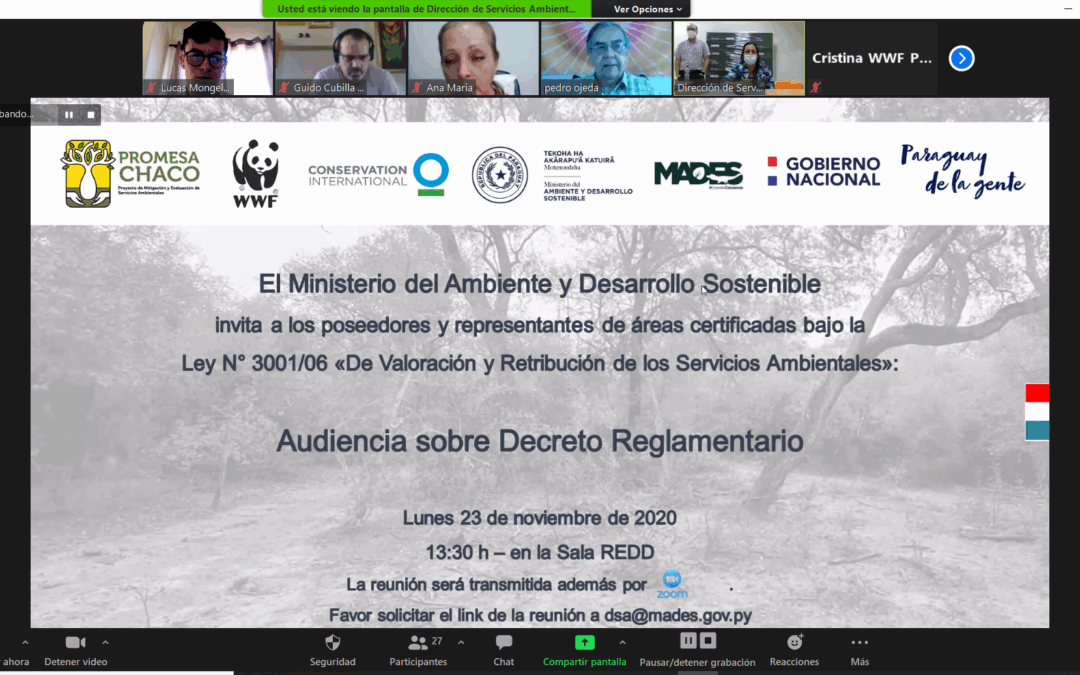This screenshot has height=675, width=1080.
Task: Click the Seguridad shield icon
Action: pyautogui.click(x=332, y=642)
